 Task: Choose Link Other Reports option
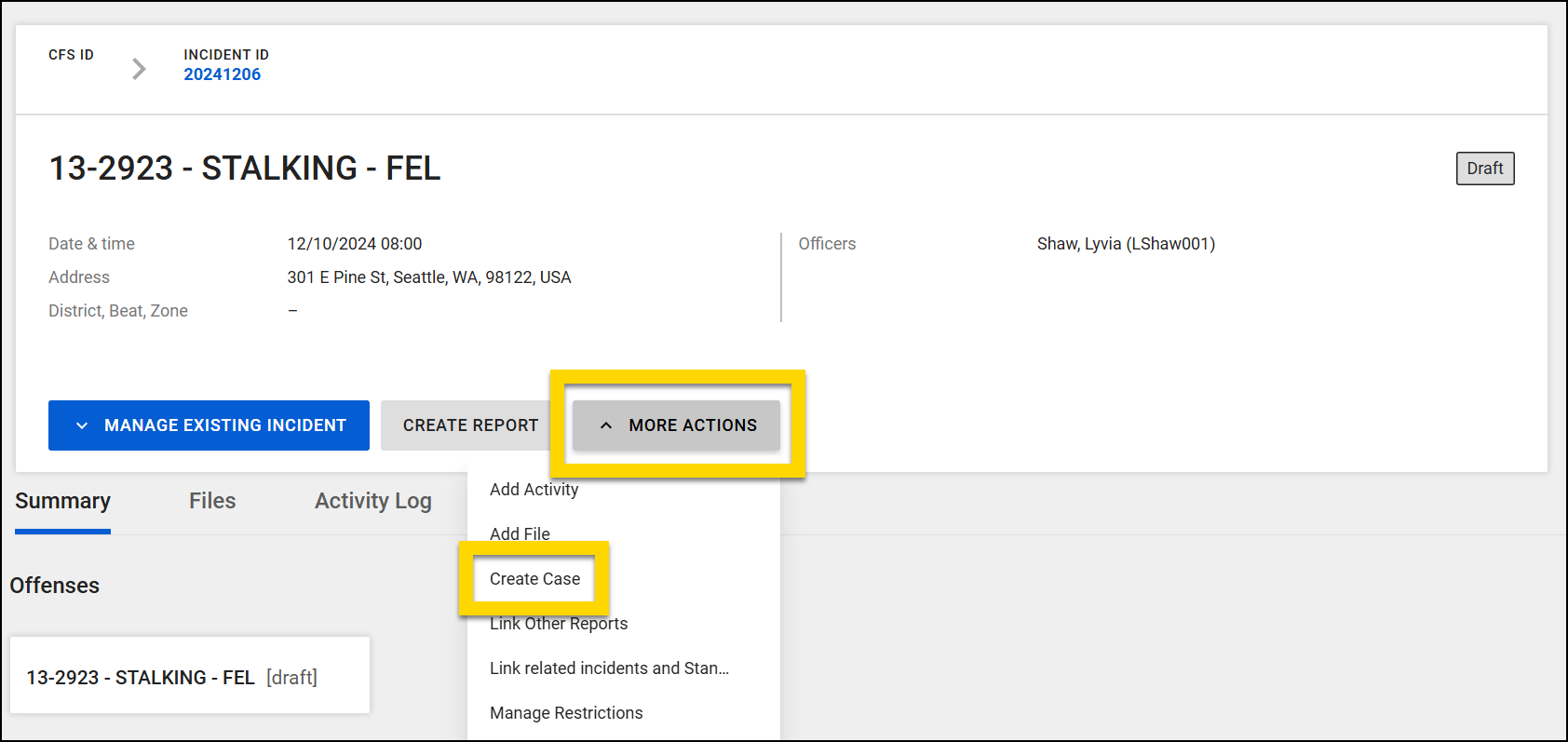pyautogui.click(x=559, y=624)
